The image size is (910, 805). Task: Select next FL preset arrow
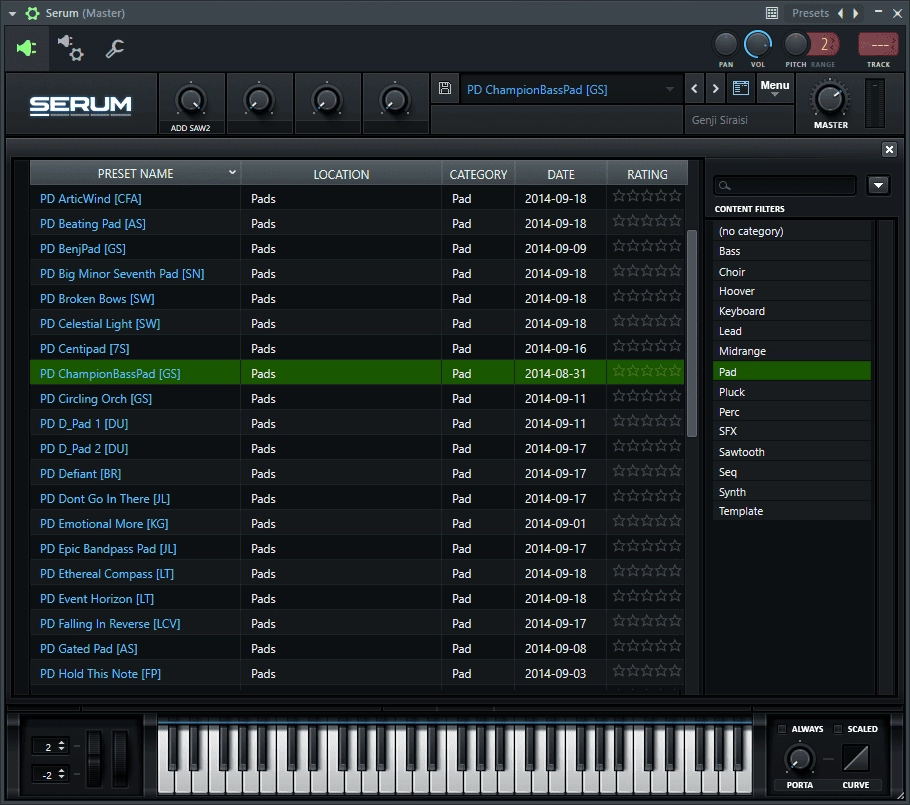click(x=855, y=13)
